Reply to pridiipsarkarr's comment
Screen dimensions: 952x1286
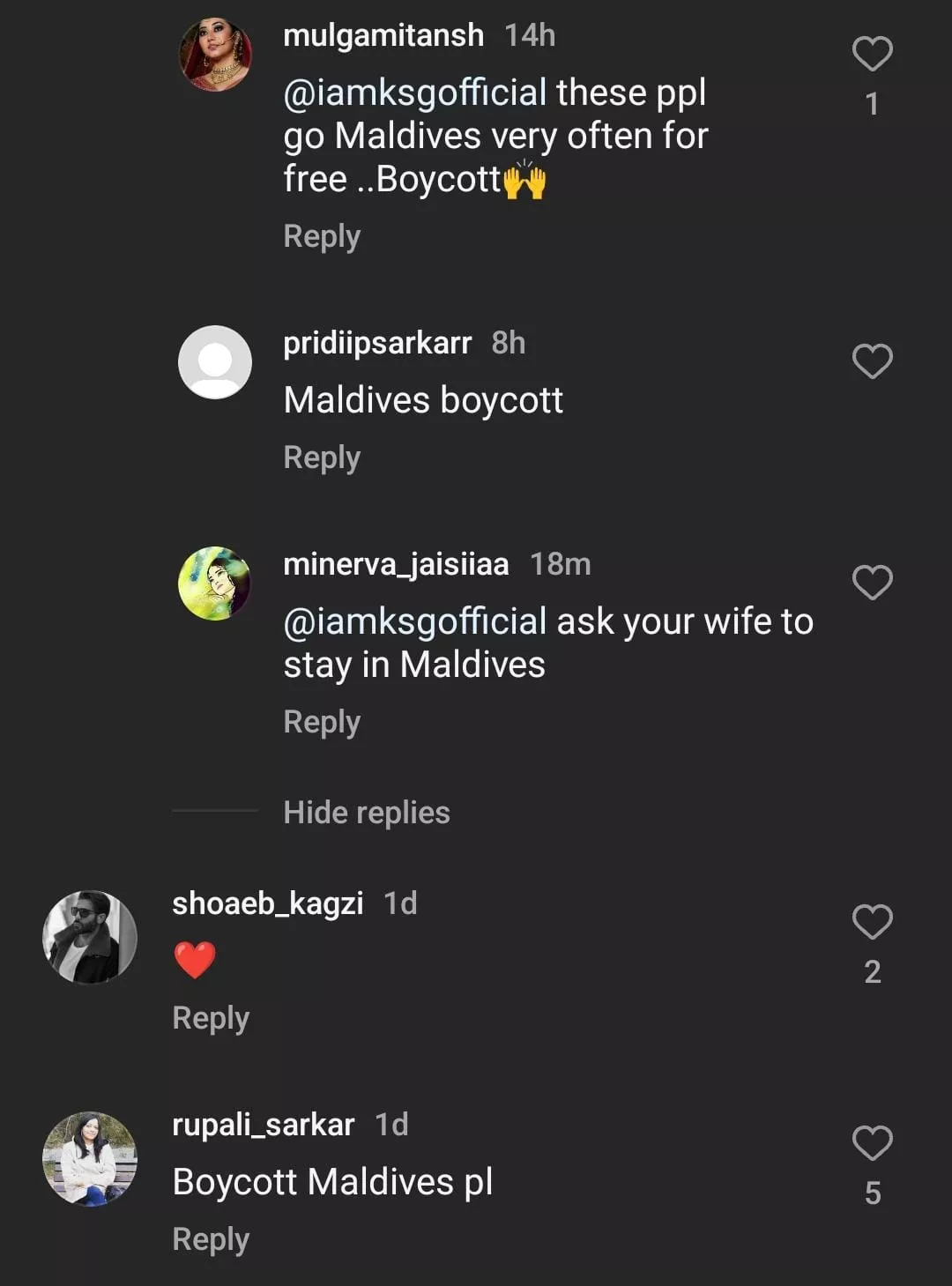coord(322,457)
